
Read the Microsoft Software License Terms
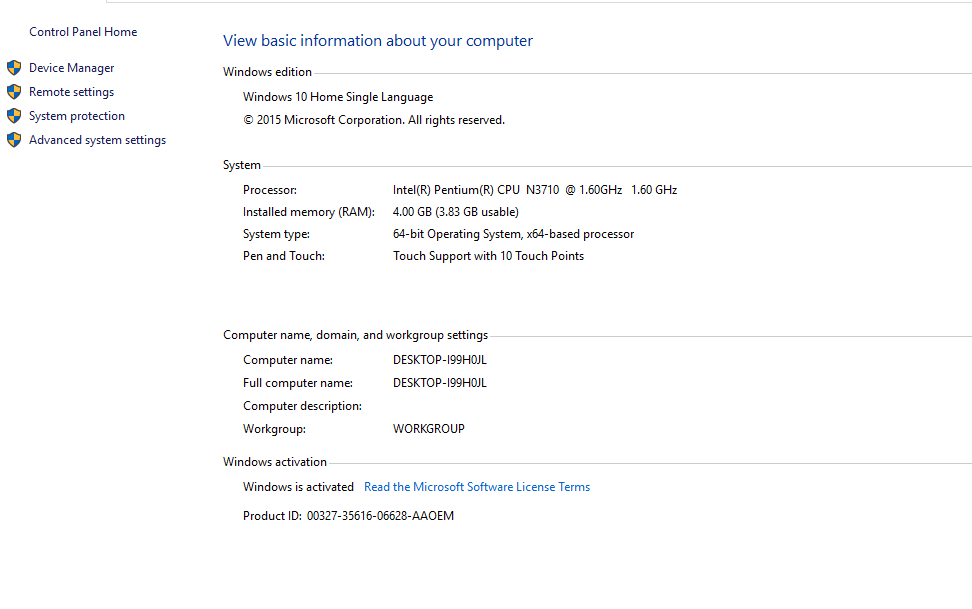coord(477,487)
